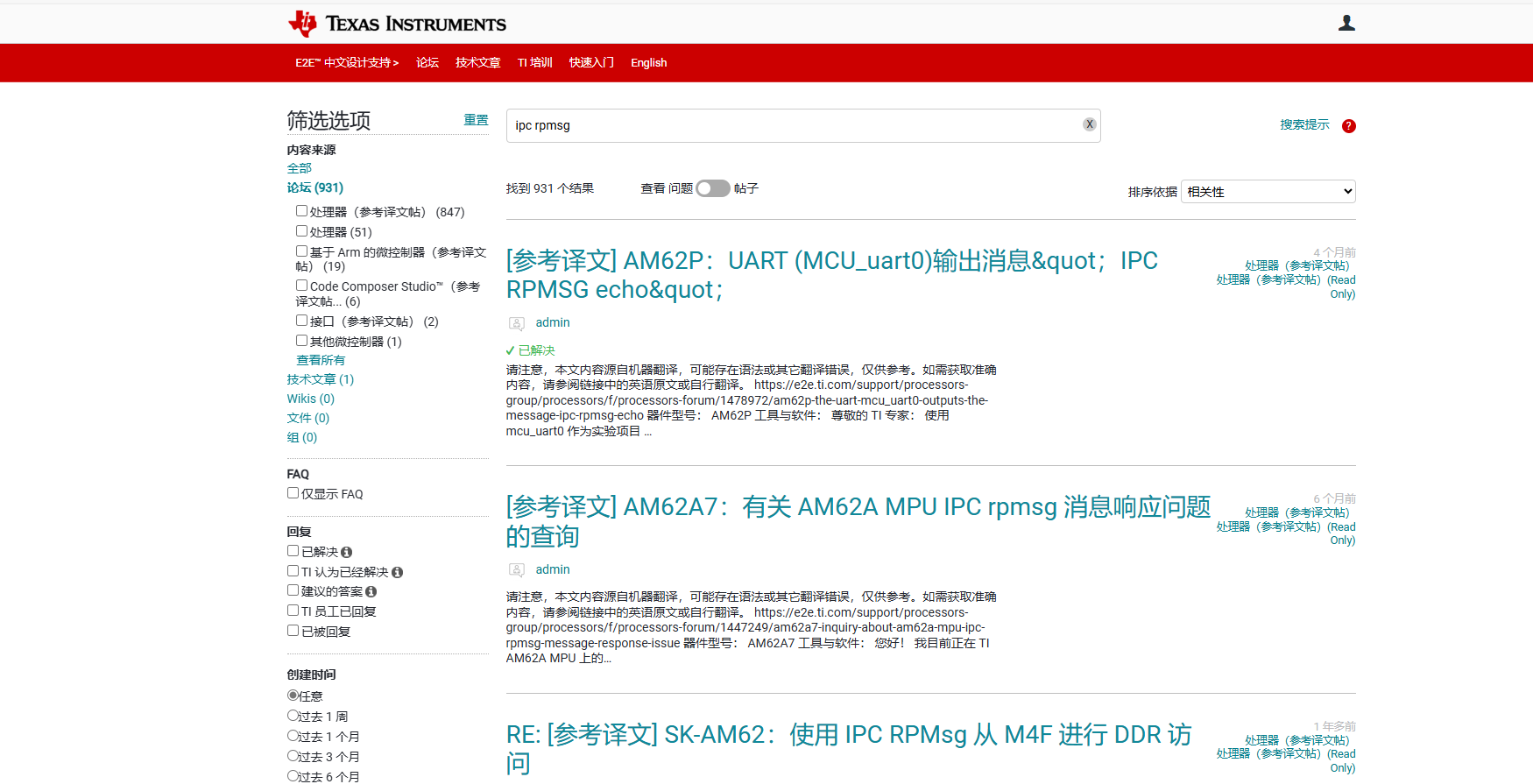
Task: Filter by Wikis (0)
Action: [311, 399]
